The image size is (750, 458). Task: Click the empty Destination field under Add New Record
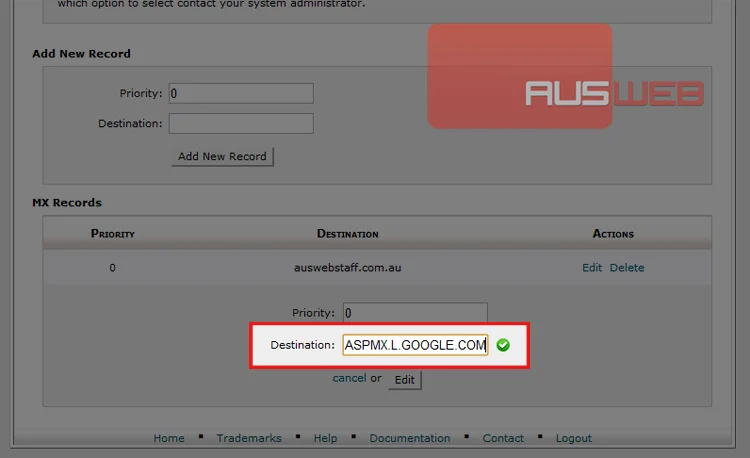pyautogui.click(x=241, y=123)
